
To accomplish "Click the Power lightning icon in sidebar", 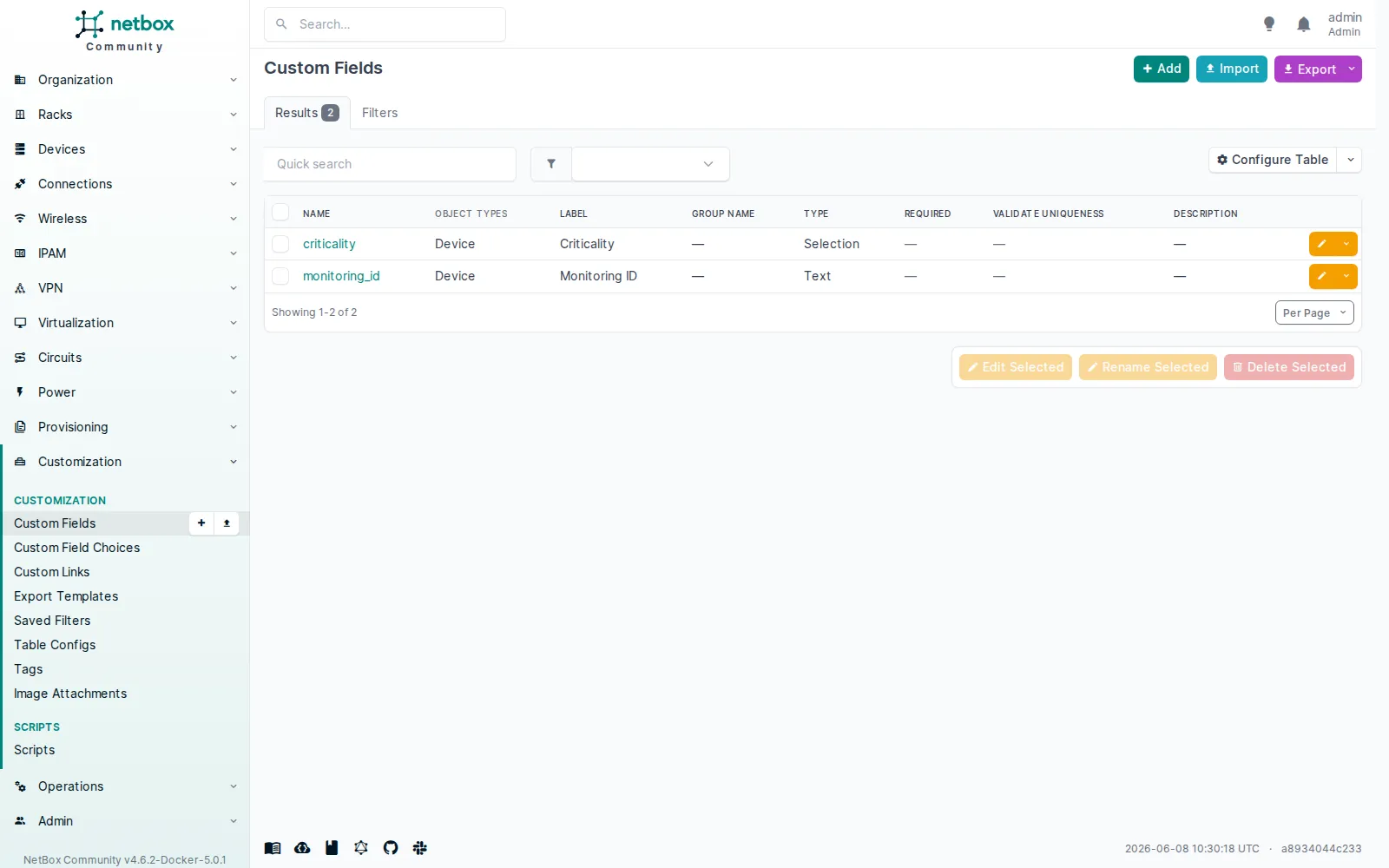I will [20, 392].
